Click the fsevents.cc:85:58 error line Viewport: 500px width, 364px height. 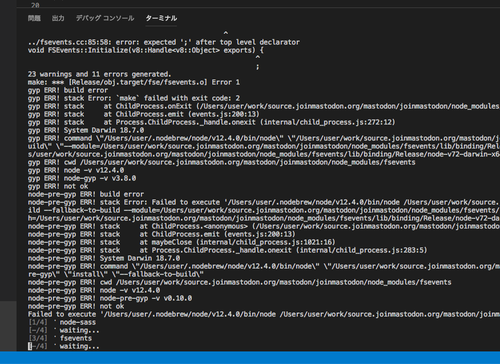(x=164, y=42)
